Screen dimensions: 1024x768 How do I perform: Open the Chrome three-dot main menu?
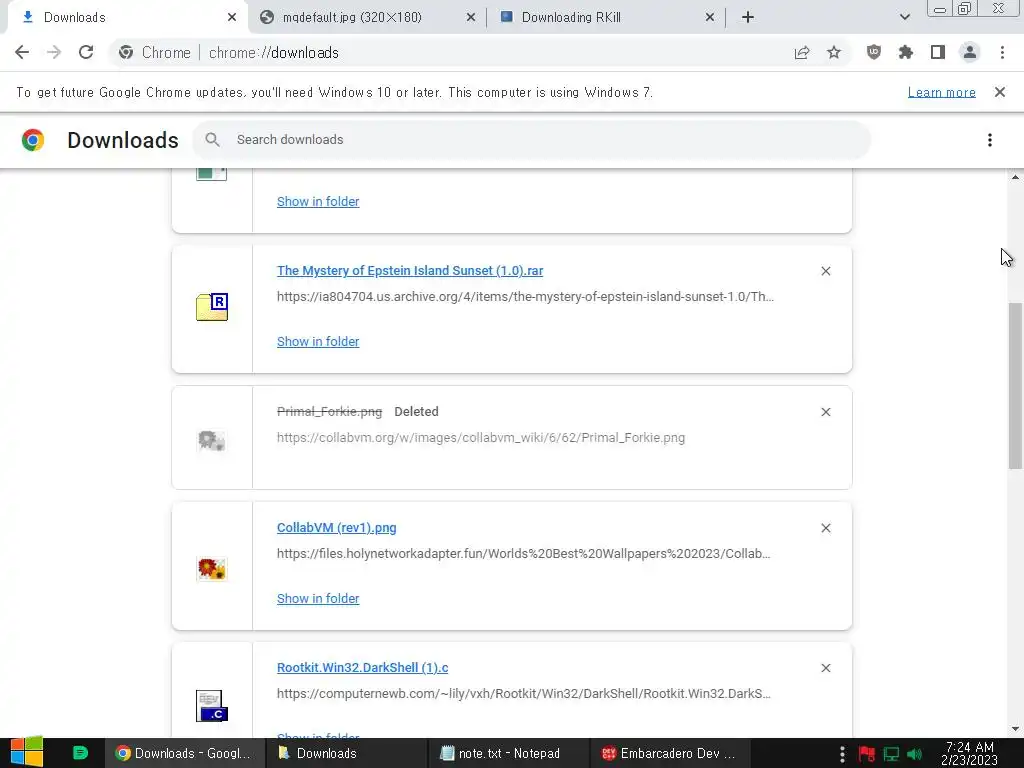(x=1002, y=52)
